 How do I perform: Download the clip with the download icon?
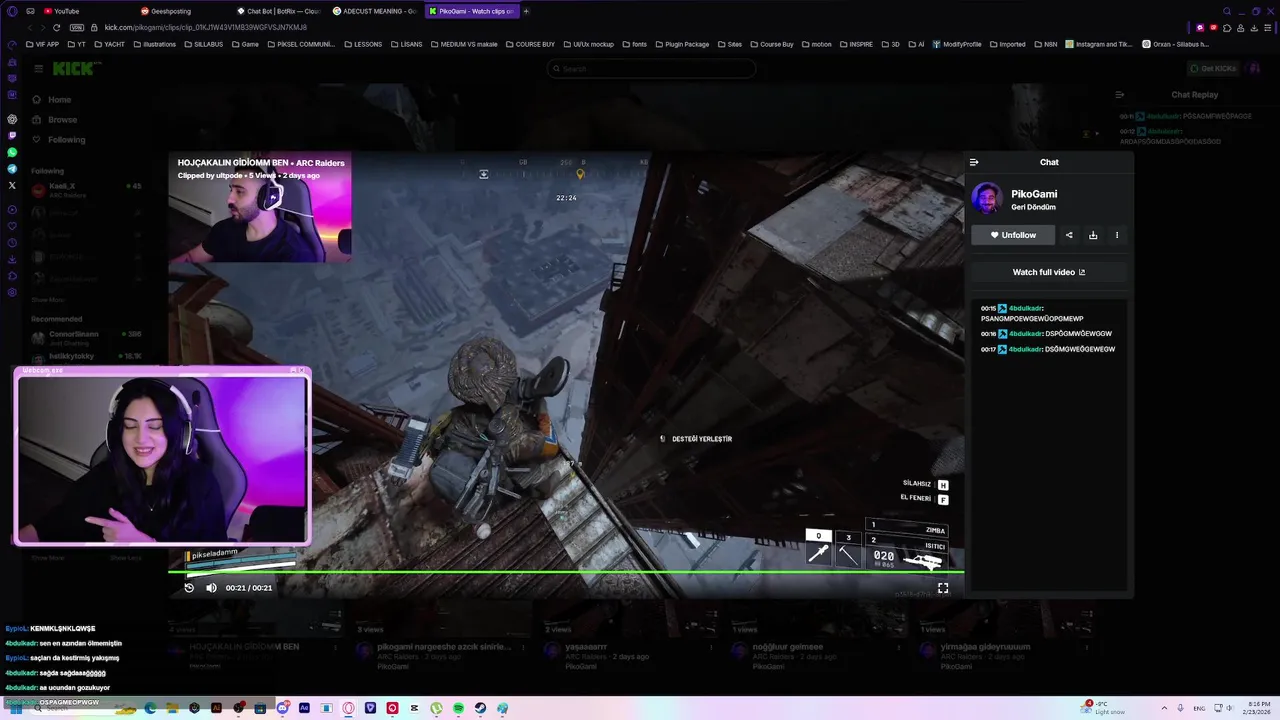(x=1093, y=235)
